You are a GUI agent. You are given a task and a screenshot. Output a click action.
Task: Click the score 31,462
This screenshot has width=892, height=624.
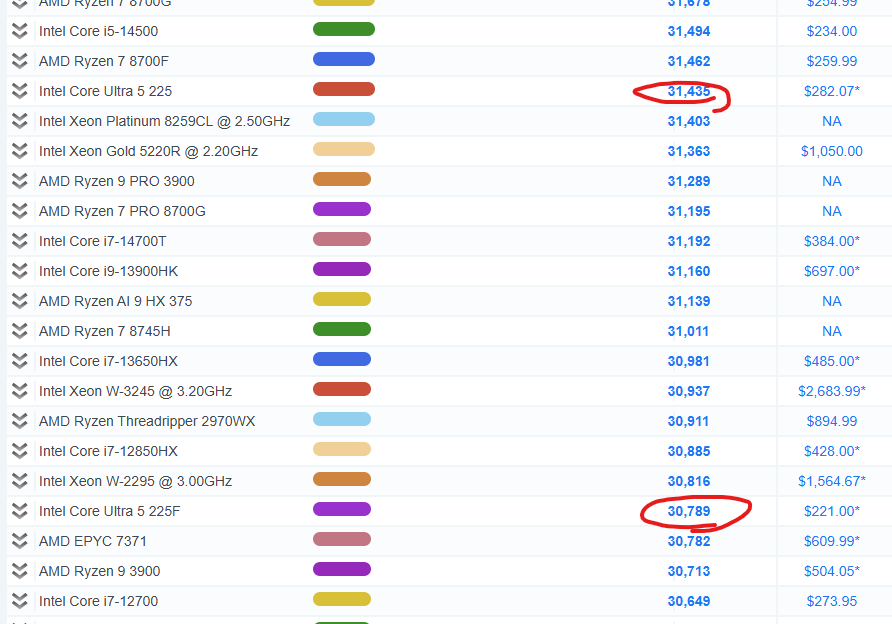tap(689, 61)
